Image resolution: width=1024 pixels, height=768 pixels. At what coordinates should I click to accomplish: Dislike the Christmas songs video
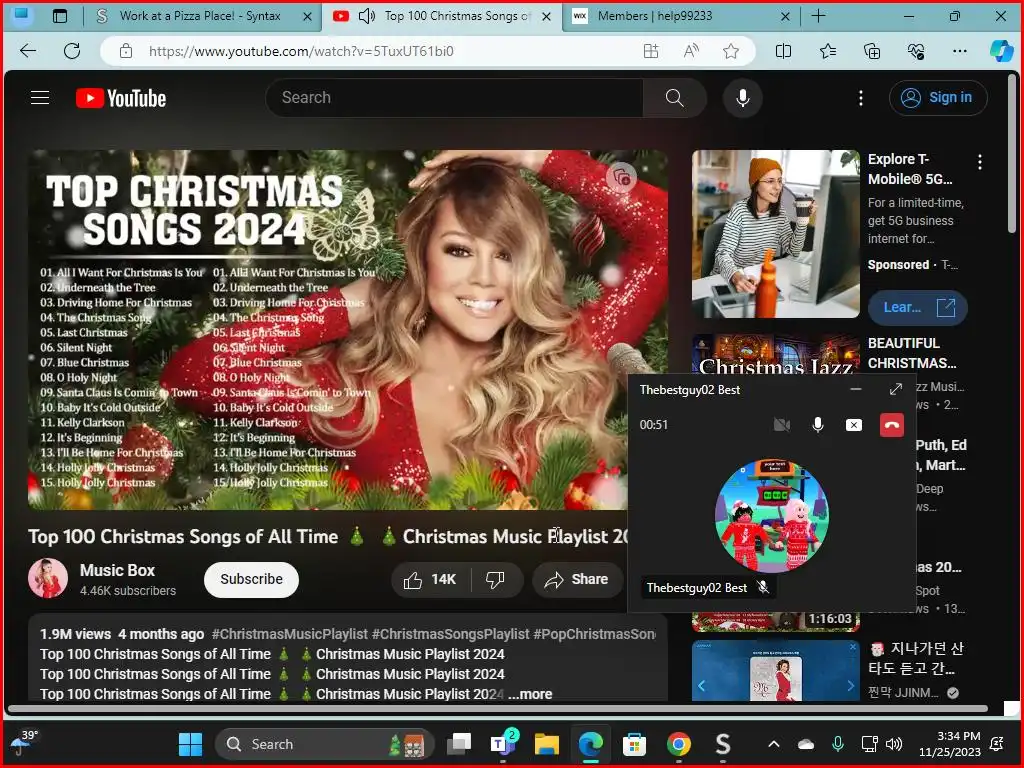click(496, 579)
